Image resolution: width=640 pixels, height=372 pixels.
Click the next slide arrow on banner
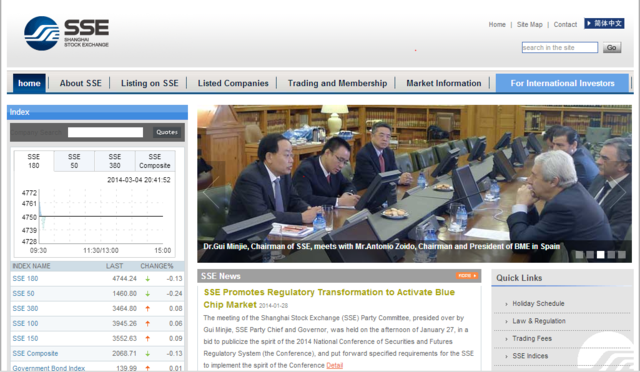[x=617, y=192]
